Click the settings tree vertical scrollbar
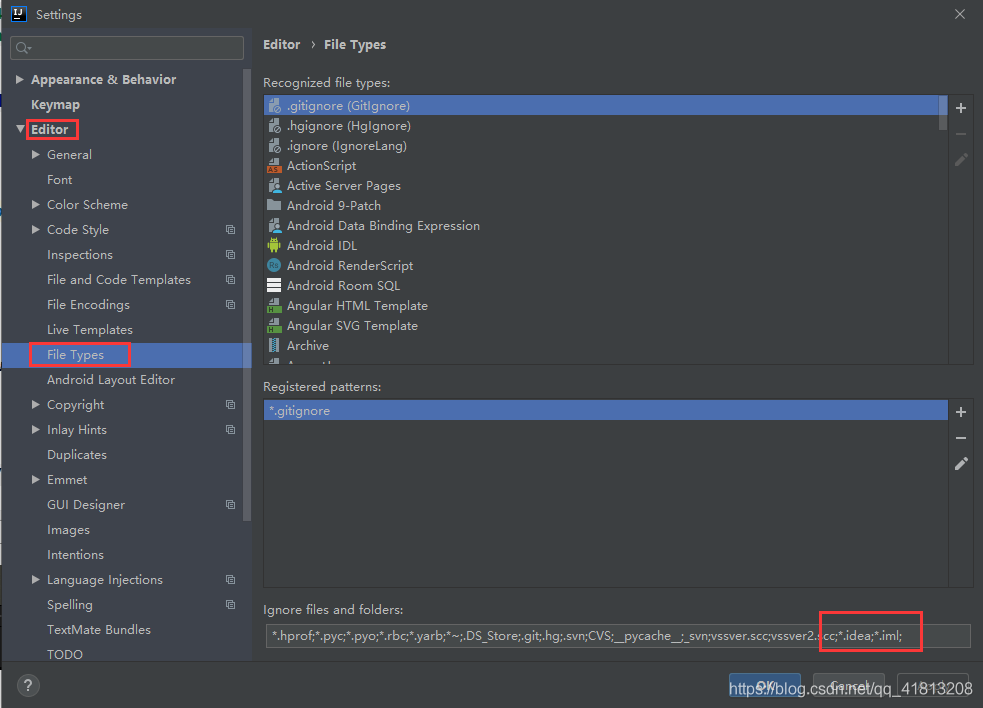Screen dimensions: 983x708 tap(246, 295)
